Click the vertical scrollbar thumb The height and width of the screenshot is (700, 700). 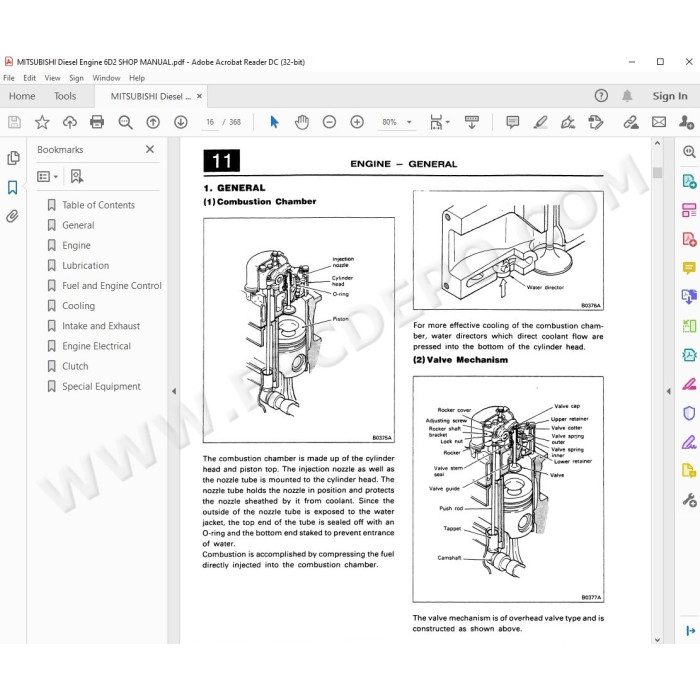(x=657, y=172)
